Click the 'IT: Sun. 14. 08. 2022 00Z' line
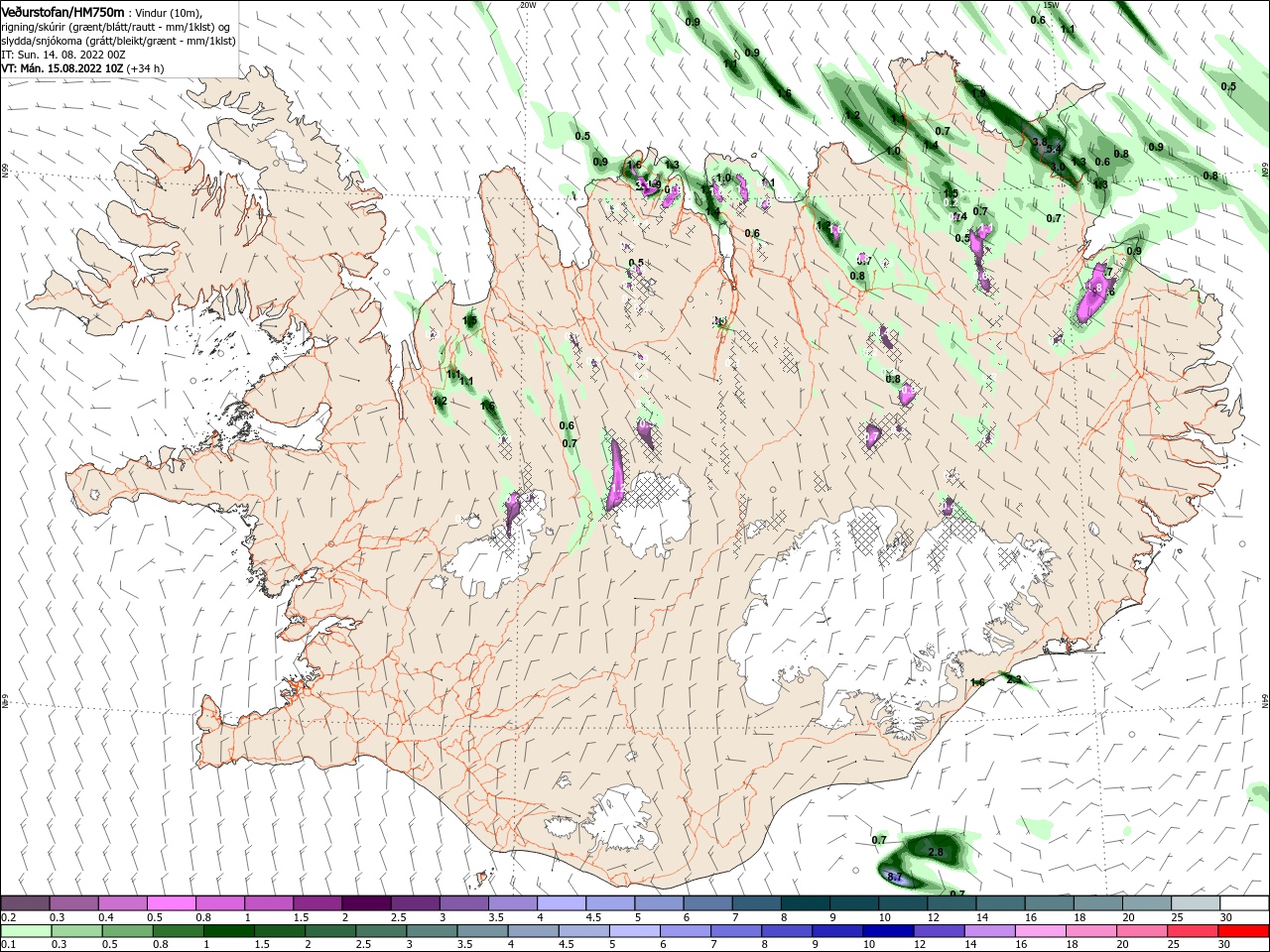 pyautogui.click(x=63, y=55)
